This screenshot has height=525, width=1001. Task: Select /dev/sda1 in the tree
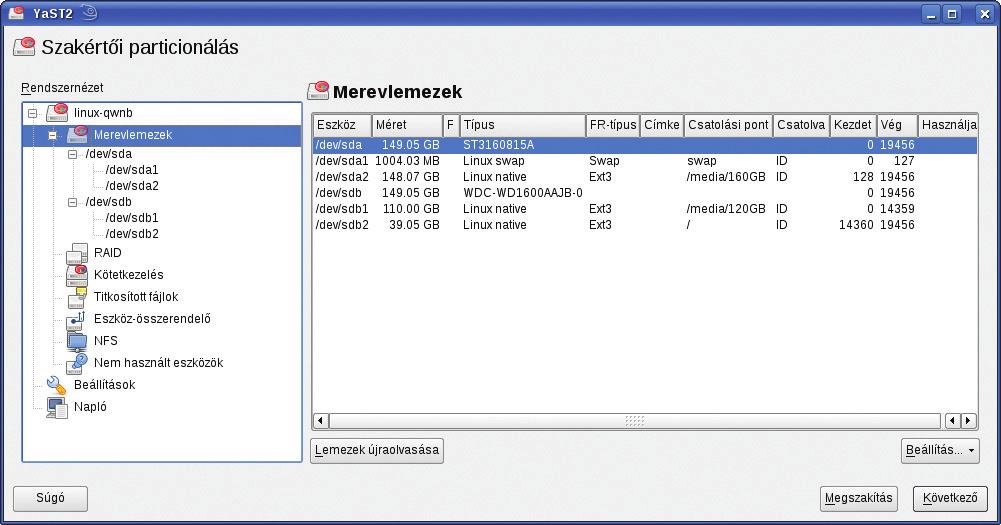click(132, 170)
